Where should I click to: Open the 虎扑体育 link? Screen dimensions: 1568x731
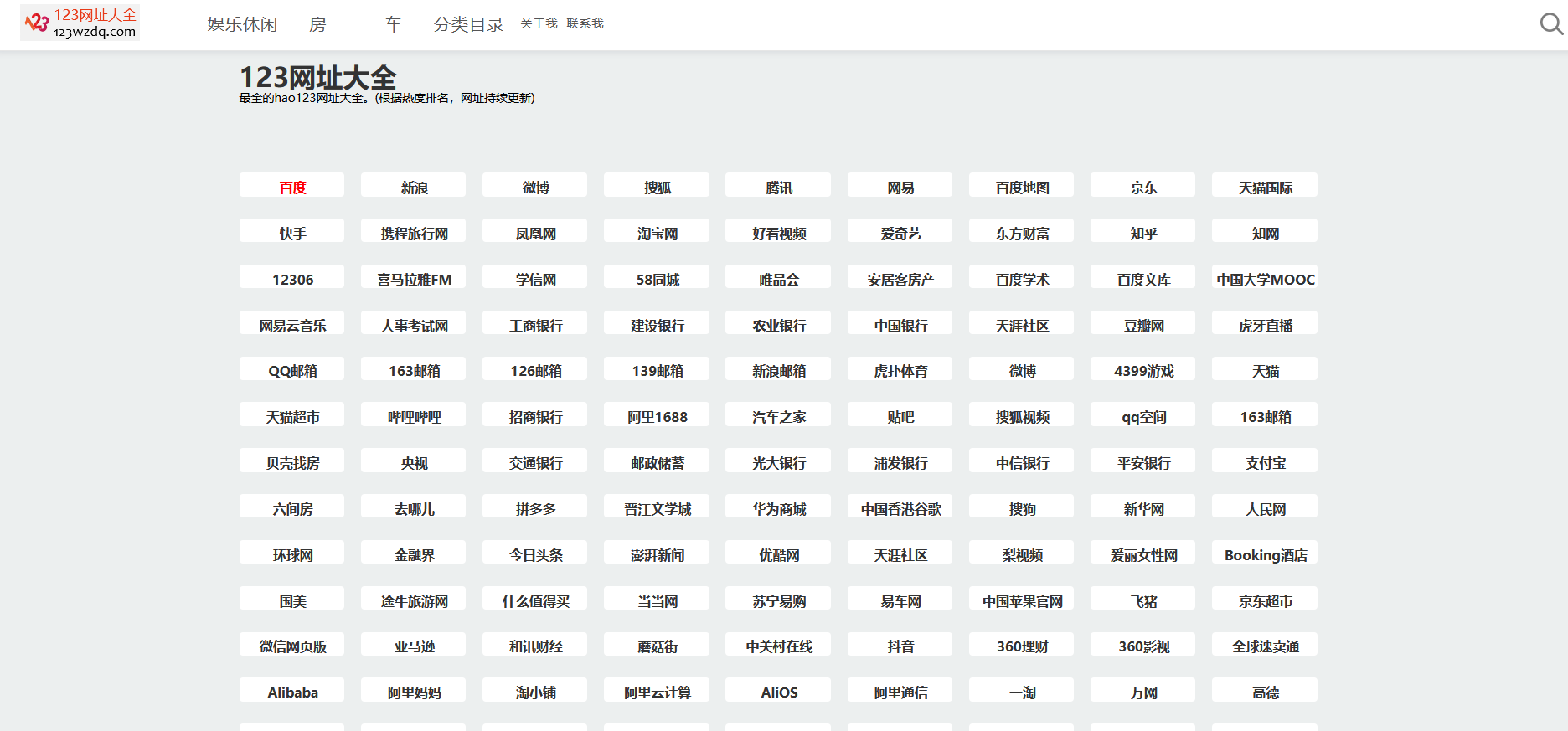[x=900, y=371]
